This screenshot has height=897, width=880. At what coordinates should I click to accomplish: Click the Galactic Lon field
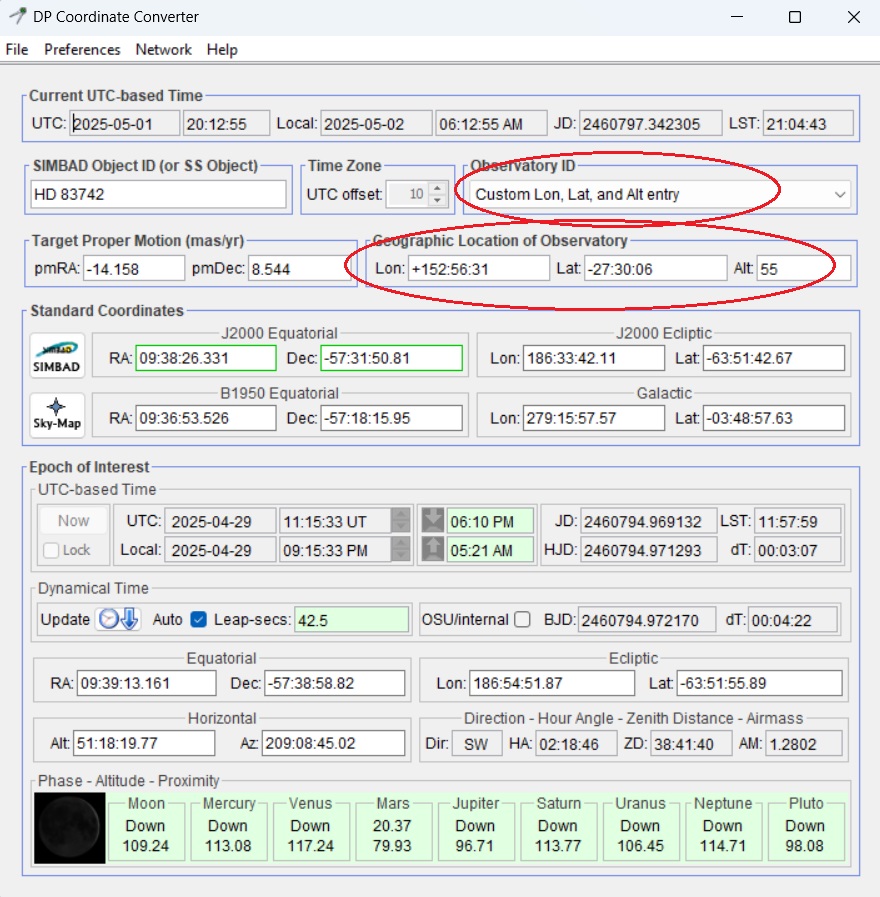coord(593,418)
